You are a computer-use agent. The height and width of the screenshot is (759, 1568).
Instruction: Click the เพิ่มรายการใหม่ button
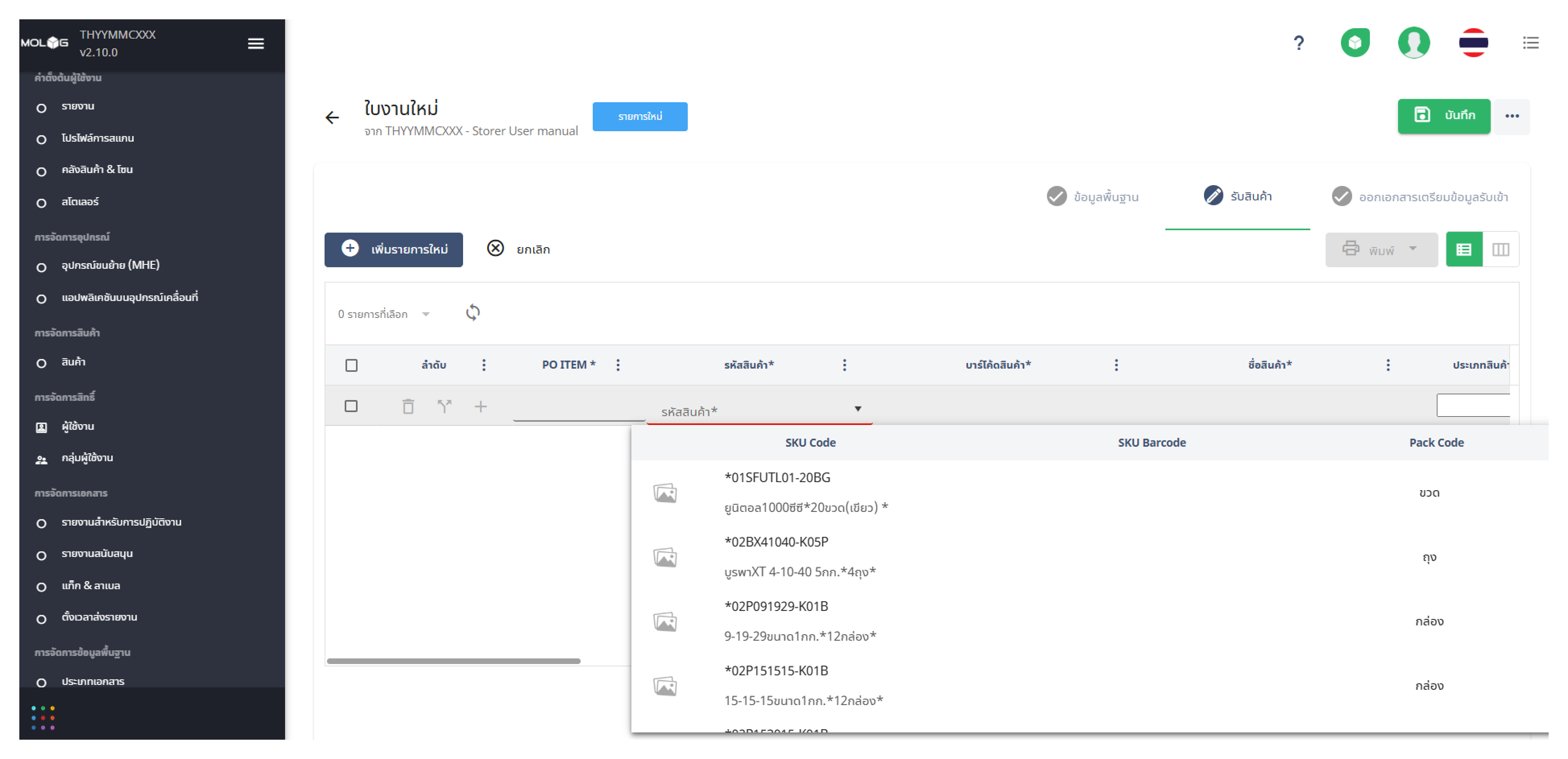point(393,250)
